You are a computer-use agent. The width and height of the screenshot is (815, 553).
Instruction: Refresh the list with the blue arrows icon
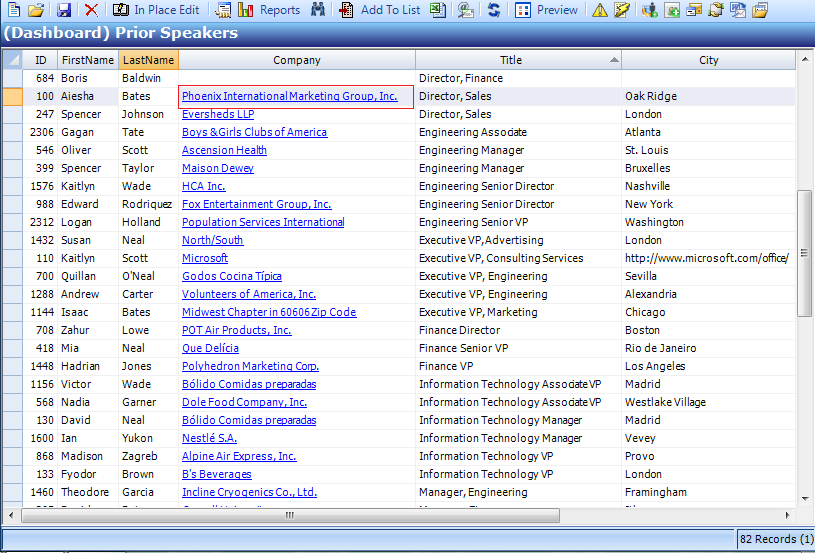point(494,9)
